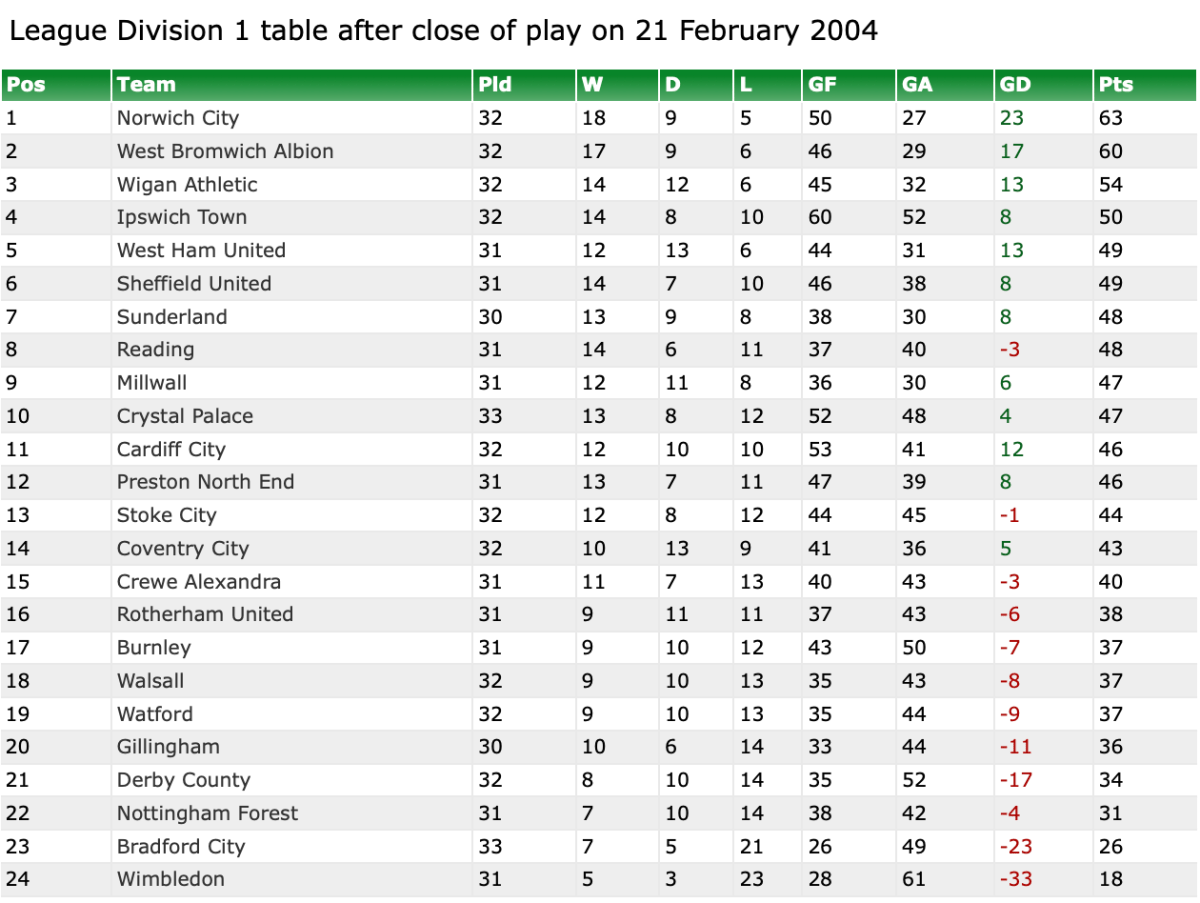Screen dimensions: 1200x903
Task: Select the GF column header
Action: [822, 85]
